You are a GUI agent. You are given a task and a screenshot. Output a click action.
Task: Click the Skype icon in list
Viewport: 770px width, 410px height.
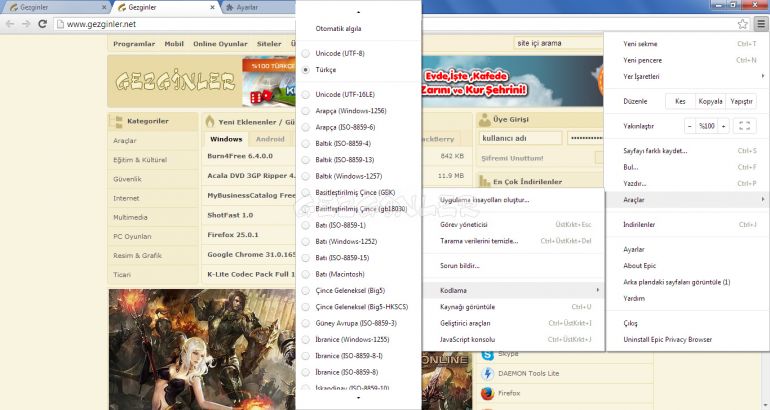click(487, 354)
